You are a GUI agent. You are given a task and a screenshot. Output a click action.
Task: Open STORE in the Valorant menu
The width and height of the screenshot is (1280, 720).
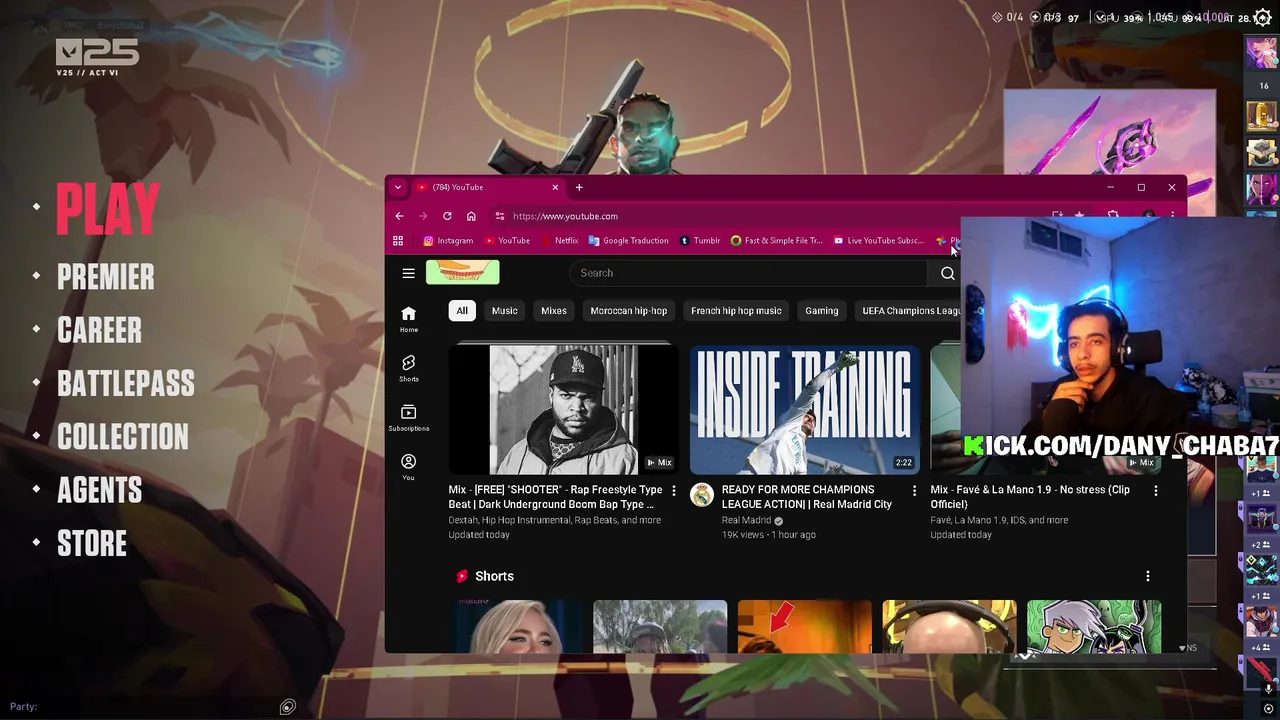(92, 544)
